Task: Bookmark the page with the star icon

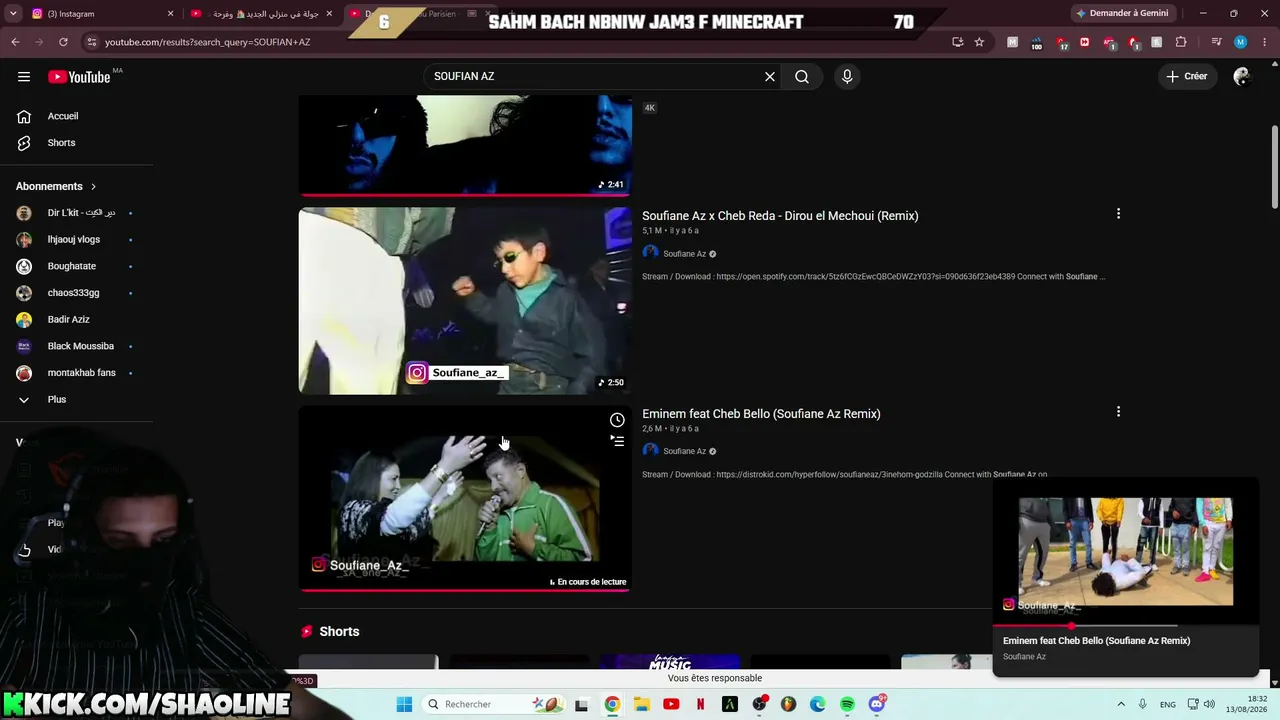Action: pos(979,42)
